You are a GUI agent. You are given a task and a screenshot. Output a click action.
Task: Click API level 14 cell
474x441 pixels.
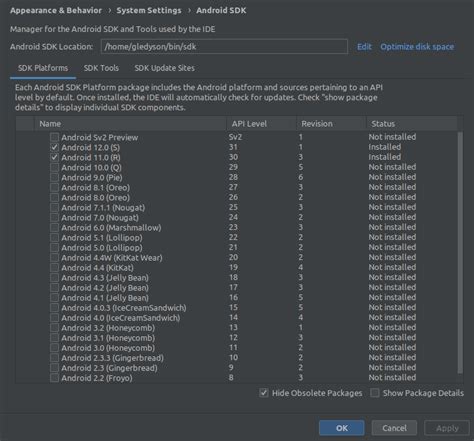(233, 317)
